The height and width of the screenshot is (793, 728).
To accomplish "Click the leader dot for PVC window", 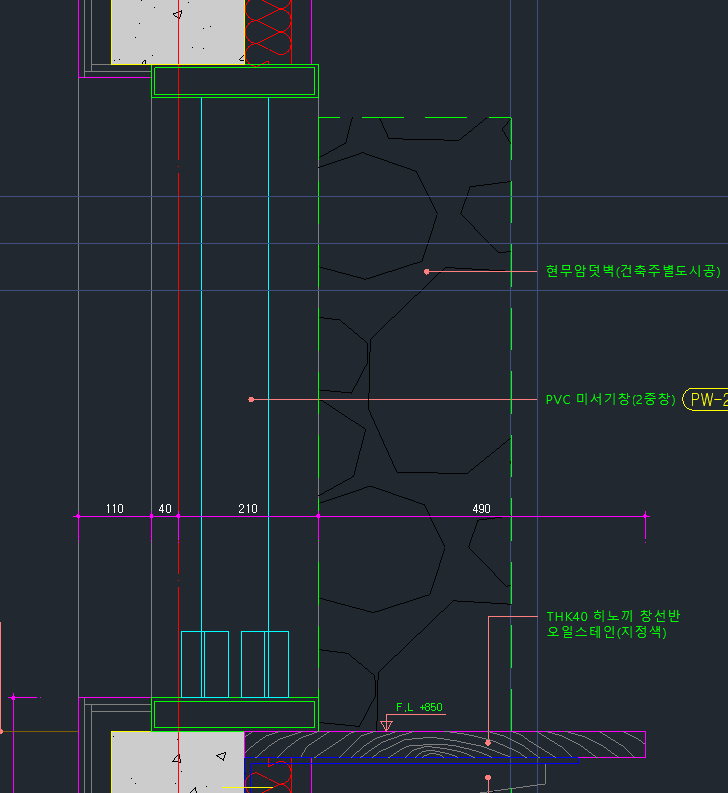I will 251,399.
